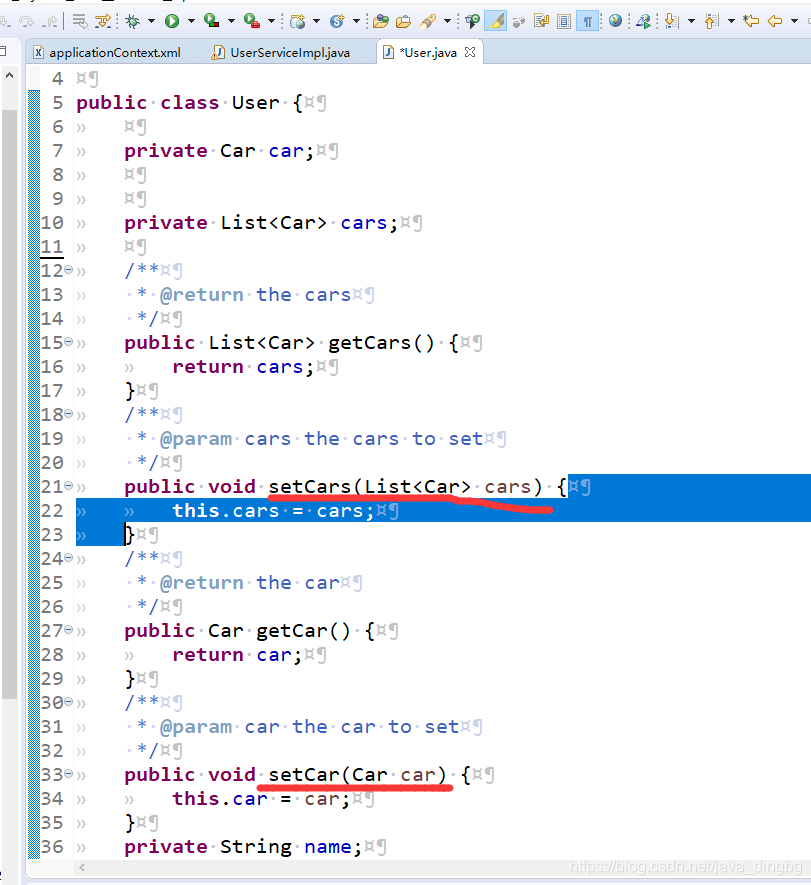Screen dimensions: 811x885
Task: Click the Search flashlight icon
Action: [428, 21]
